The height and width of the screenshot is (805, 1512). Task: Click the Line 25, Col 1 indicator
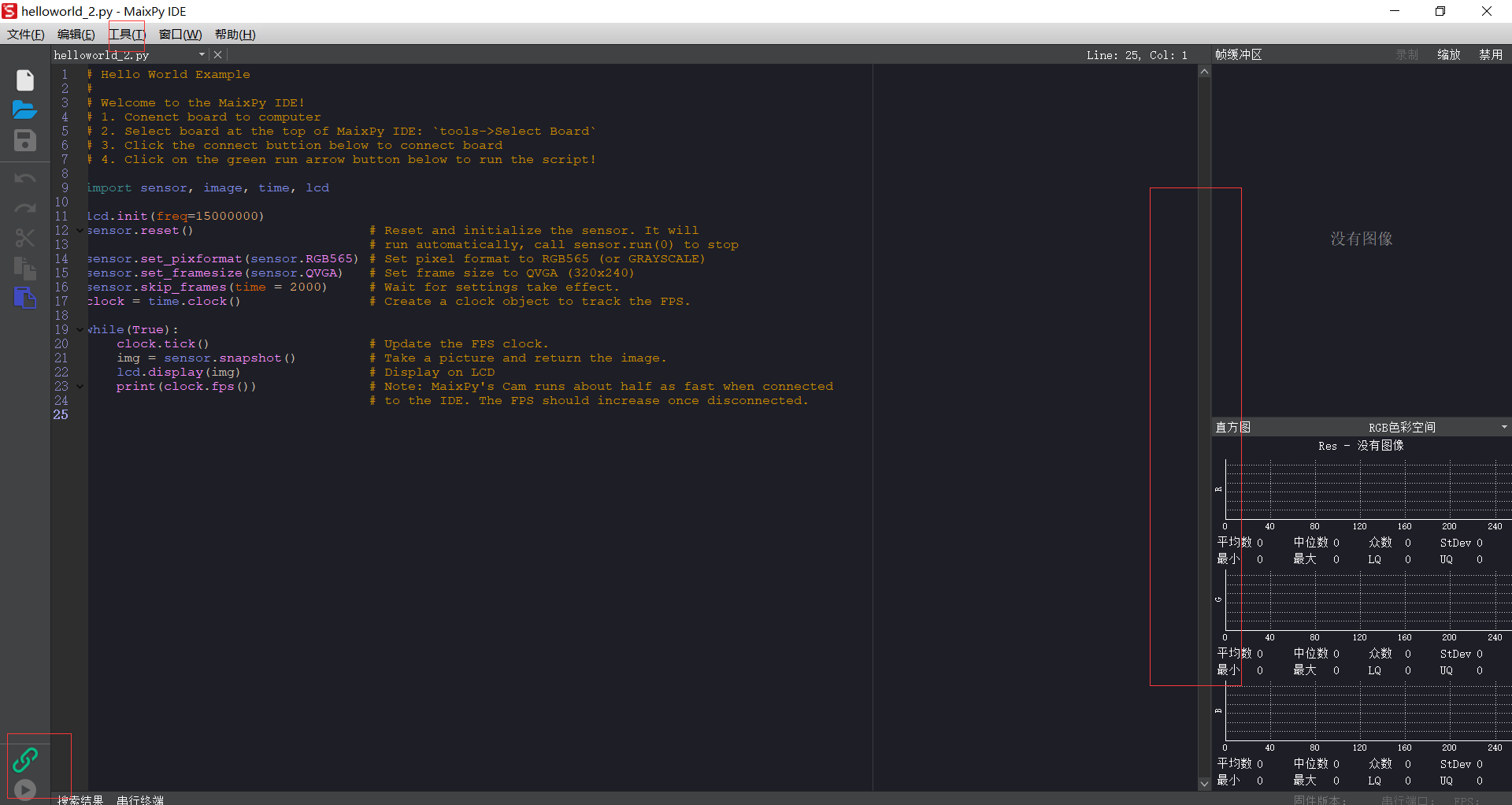point(1137,55)
